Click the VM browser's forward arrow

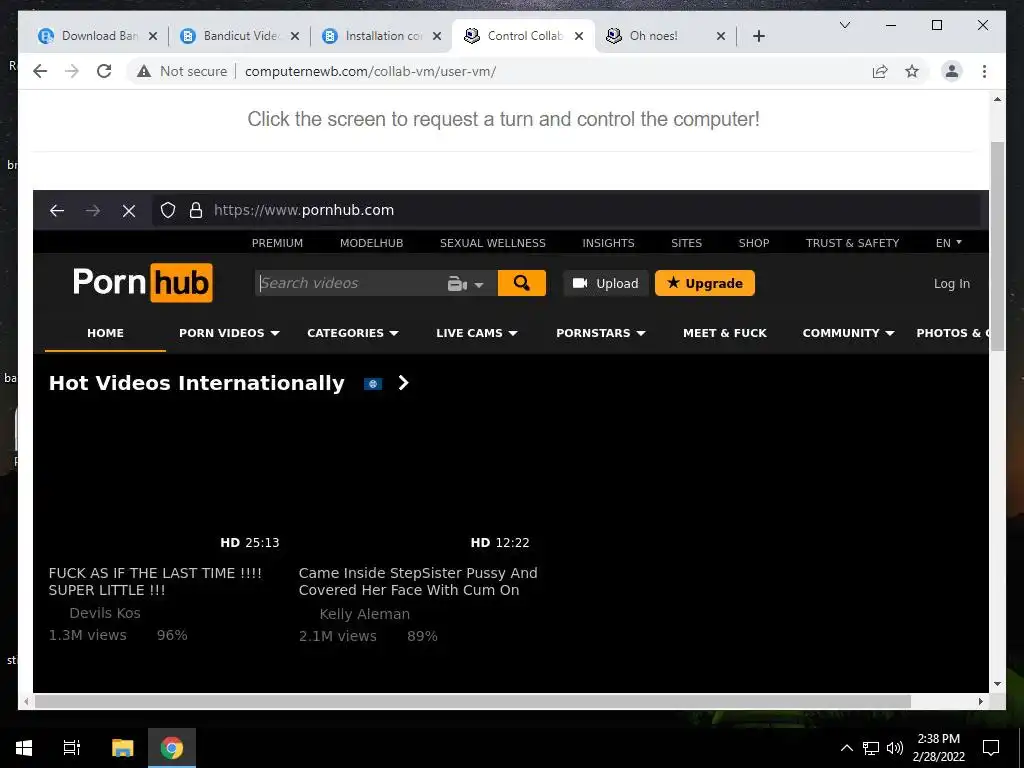coord(93,210)
